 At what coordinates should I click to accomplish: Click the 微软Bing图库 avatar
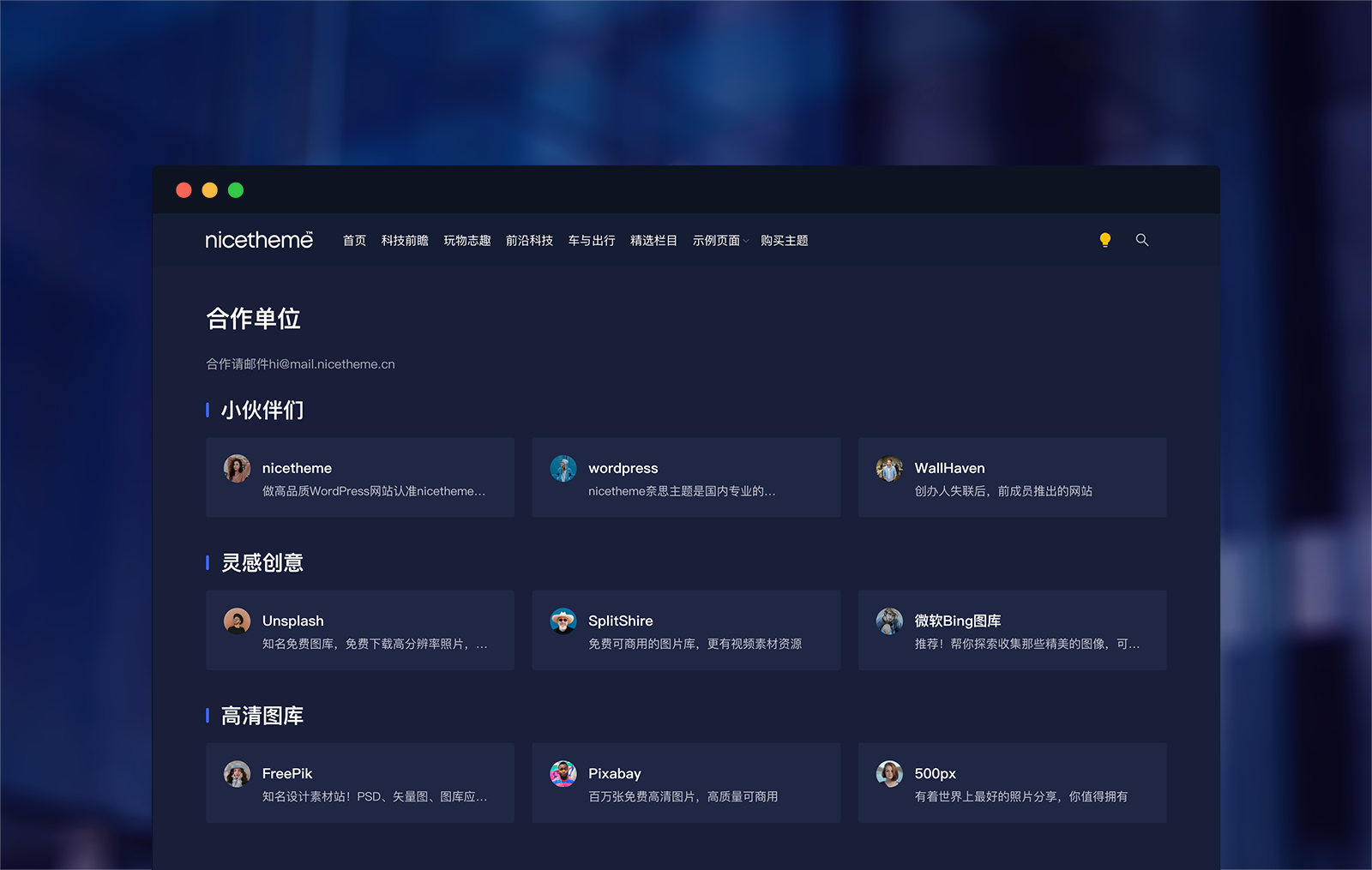[x=889, y=621]
